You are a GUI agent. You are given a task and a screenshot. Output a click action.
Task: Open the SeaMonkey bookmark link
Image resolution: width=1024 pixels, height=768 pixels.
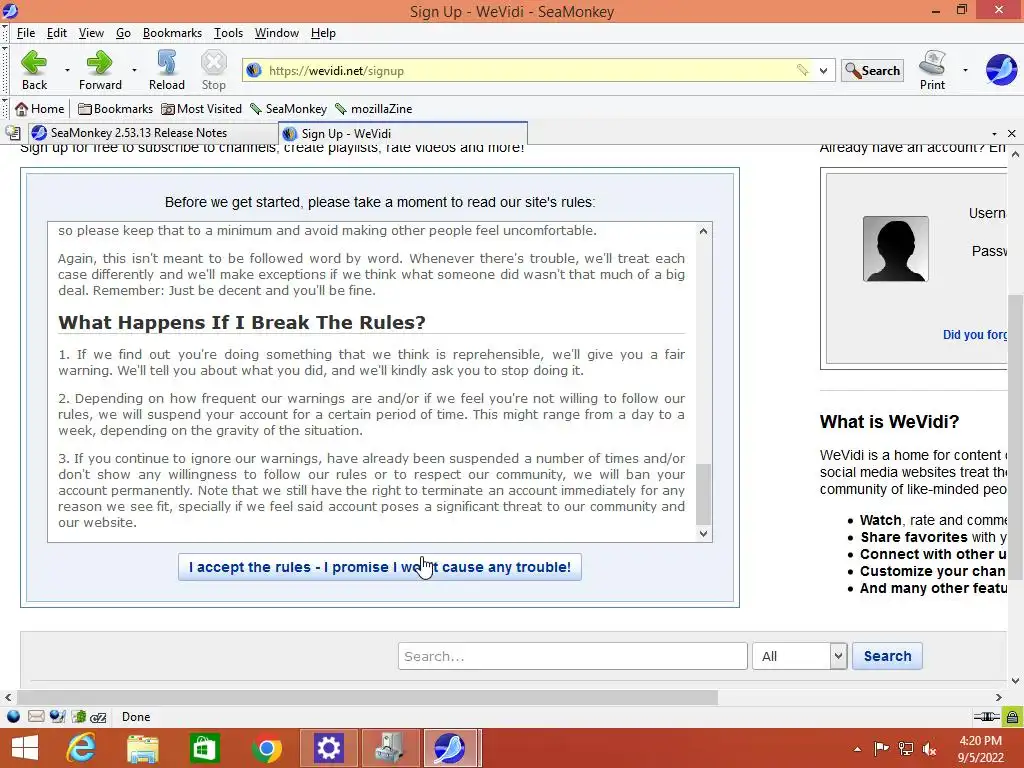coord(288,108)
